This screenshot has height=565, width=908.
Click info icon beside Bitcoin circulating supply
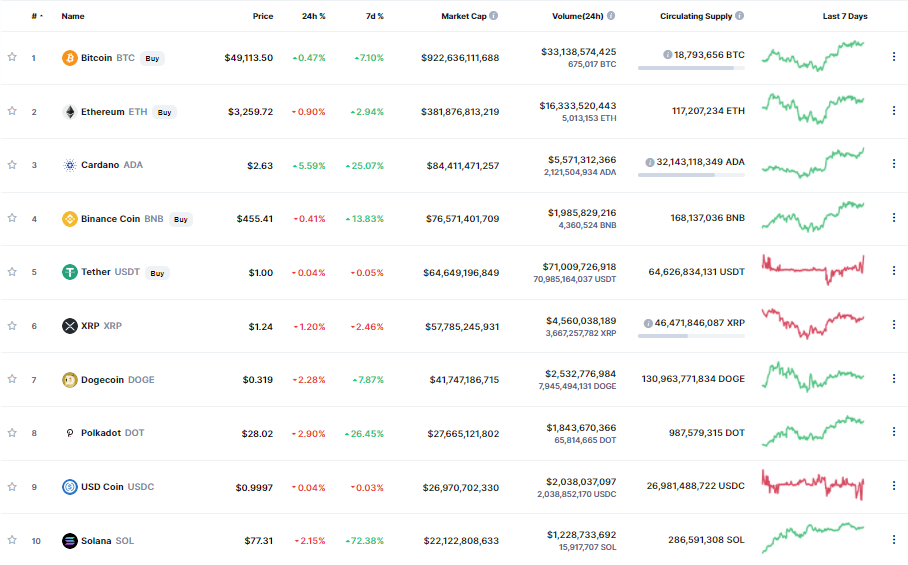pyautogui.click(x=668, y=54)
